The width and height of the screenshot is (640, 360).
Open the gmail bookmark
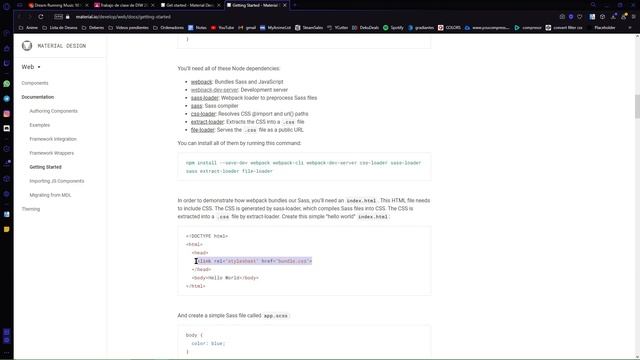[247, 28]
